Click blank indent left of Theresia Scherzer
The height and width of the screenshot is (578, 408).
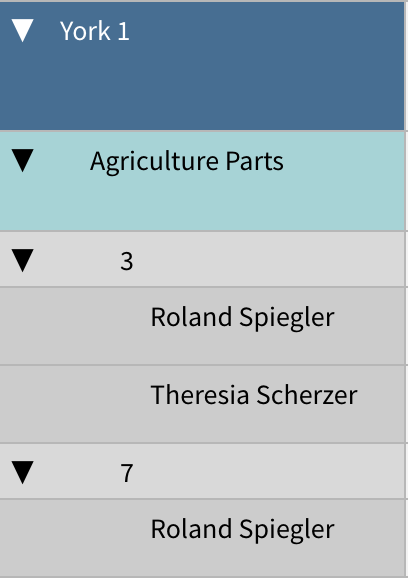pyautogui.click(x=74, y=404)
